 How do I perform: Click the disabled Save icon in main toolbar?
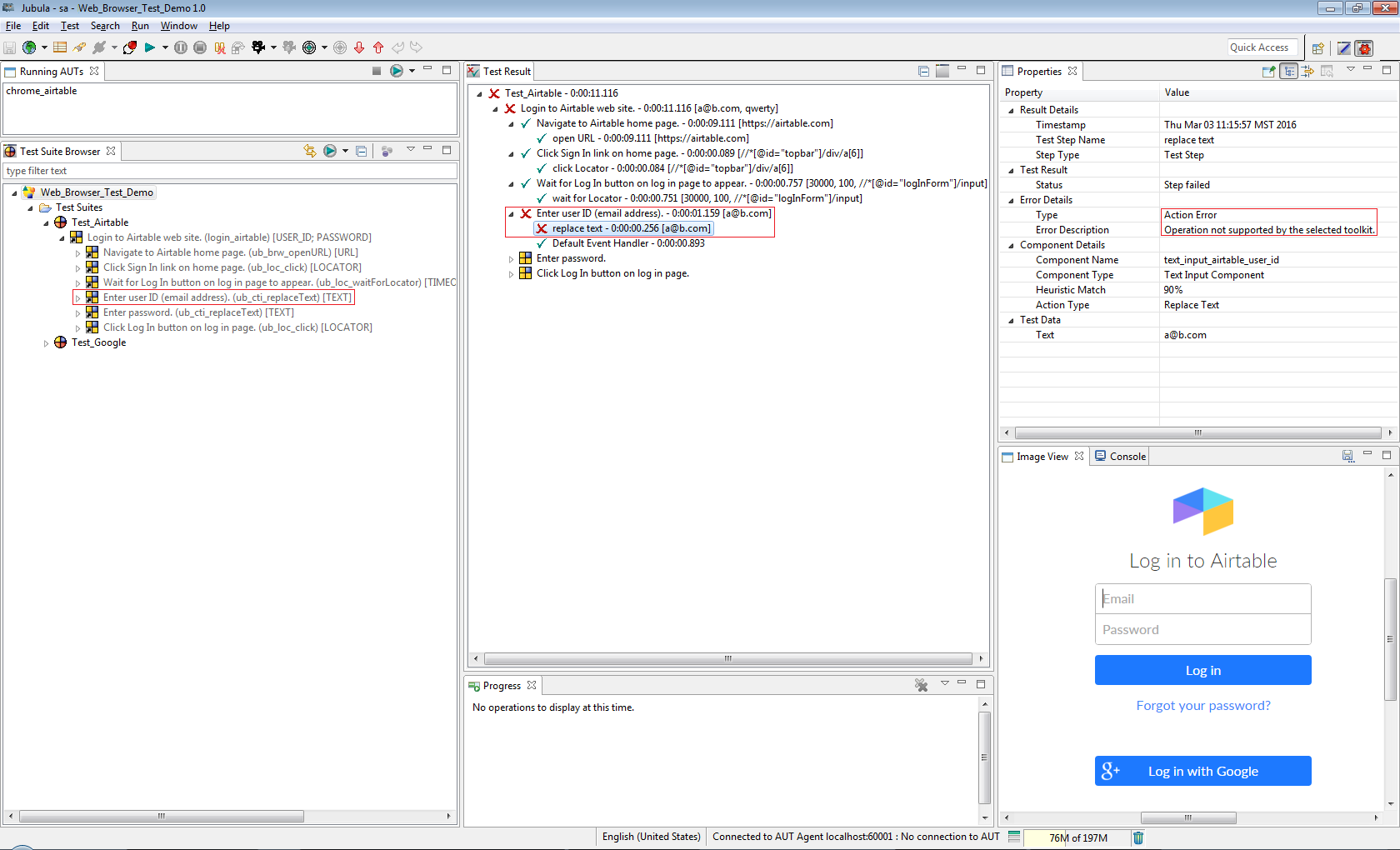tap(10, 47)
